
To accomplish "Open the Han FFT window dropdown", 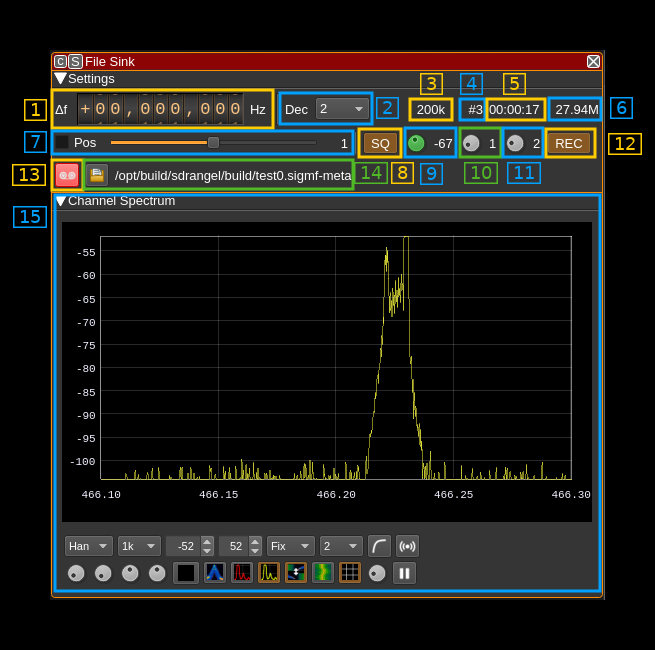I will pos(89,546).
